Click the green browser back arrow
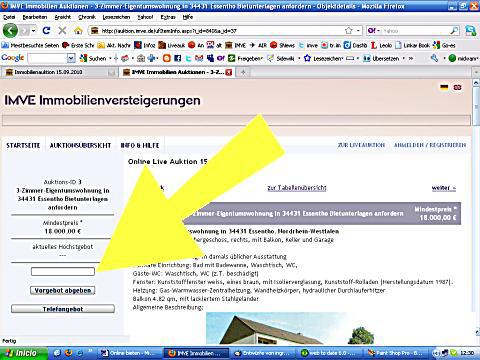 (10, 31)
